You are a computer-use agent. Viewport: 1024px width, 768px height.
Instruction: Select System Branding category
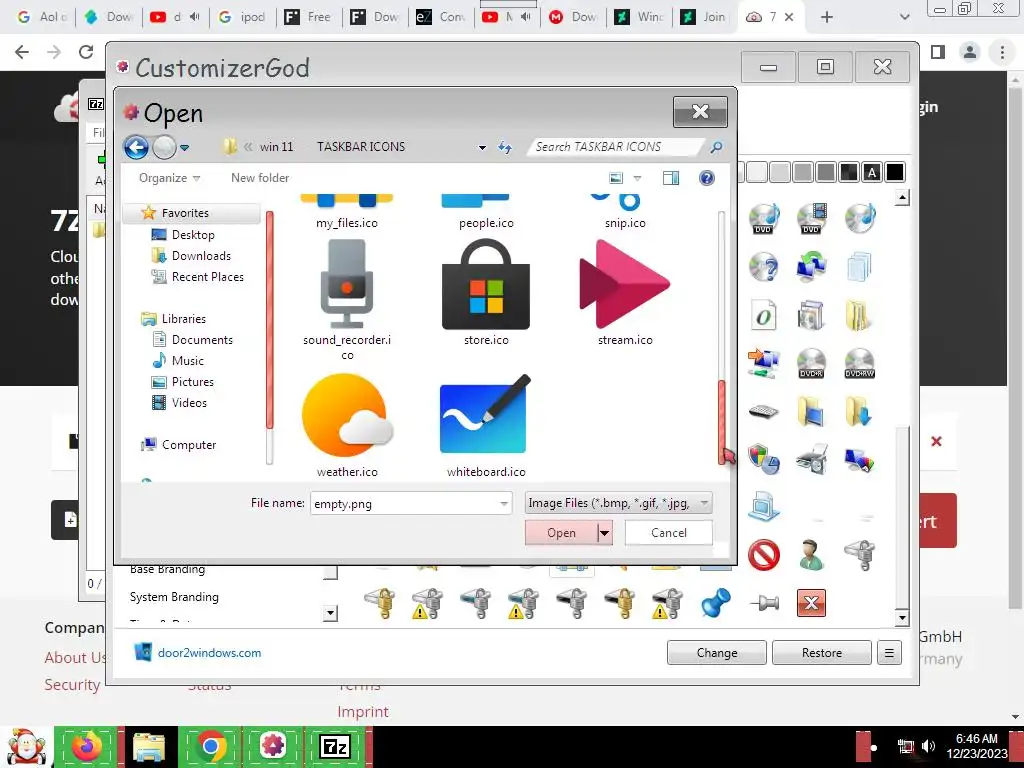[174, 597]
